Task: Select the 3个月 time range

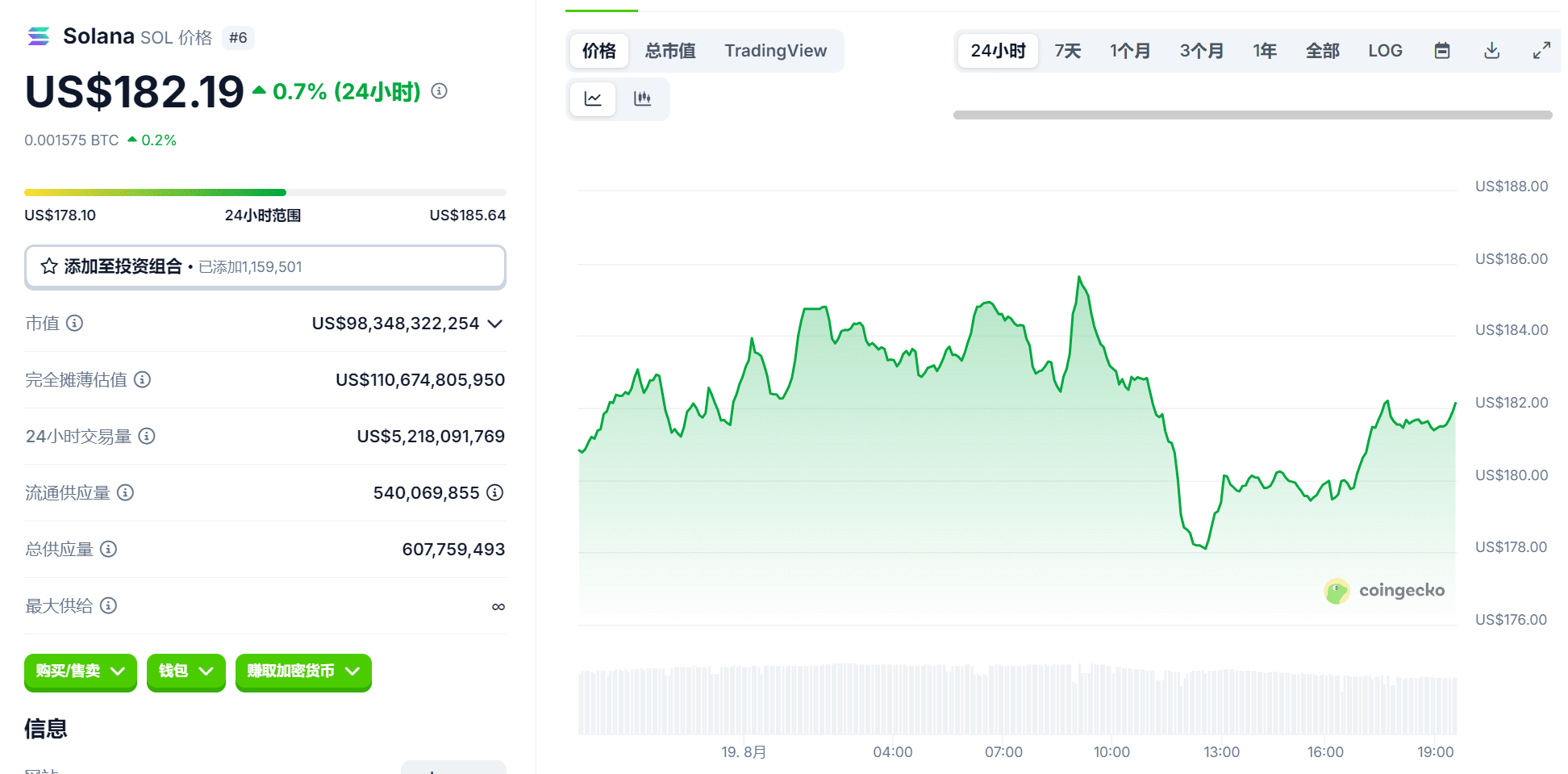Action: [x=1202, y=51]
